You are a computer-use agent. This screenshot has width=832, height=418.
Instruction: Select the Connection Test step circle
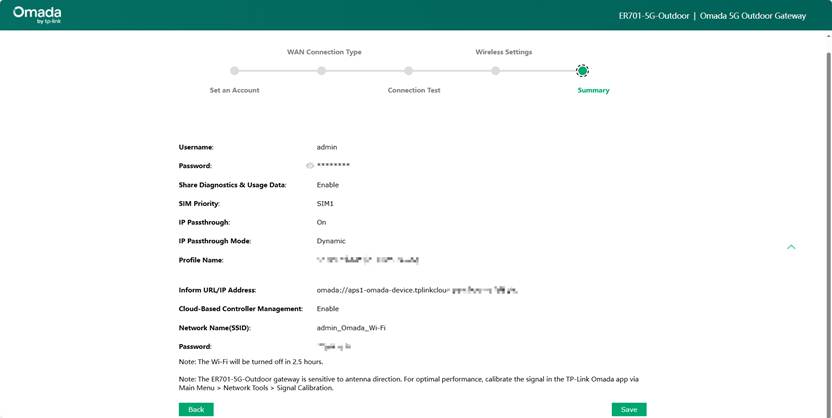(x=408, y=71)
